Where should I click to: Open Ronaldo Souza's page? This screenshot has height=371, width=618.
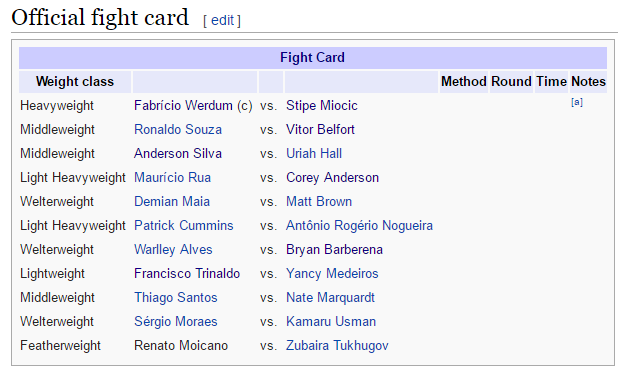click(178, 130)
